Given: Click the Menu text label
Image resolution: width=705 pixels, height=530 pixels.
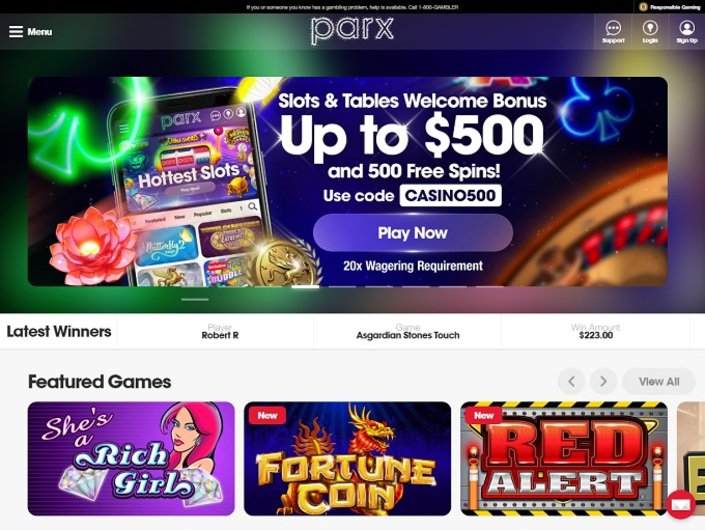Looking at the screenshot, I should point(40,32).
